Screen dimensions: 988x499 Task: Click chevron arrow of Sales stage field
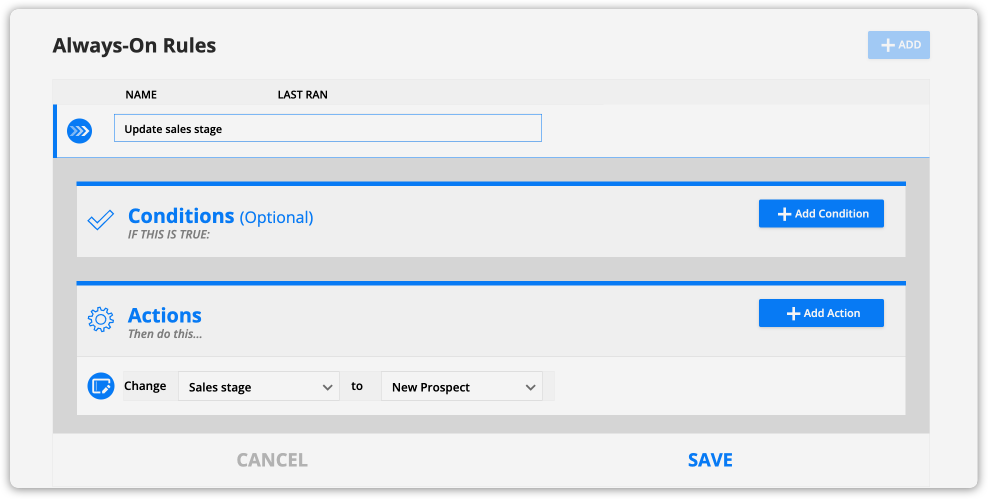coord(328,387)
